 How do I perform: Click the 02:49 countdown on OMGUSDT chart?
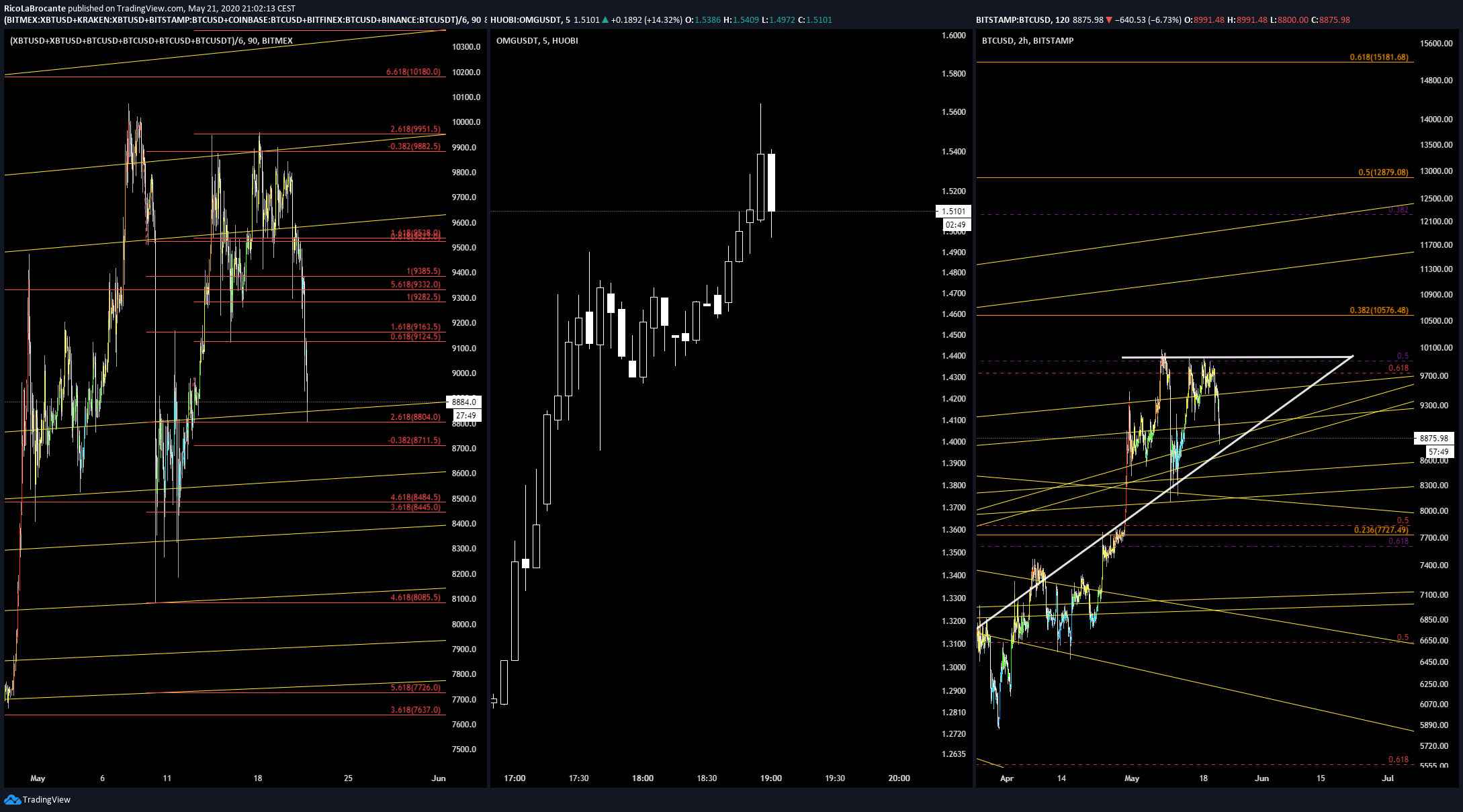[x=956, y=225]
